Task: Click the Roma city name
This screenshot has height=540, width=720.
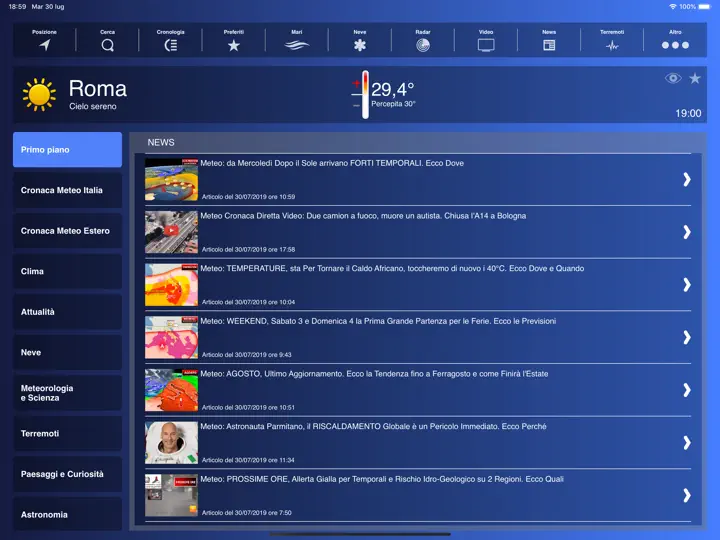Action: [x=98, y=89]
